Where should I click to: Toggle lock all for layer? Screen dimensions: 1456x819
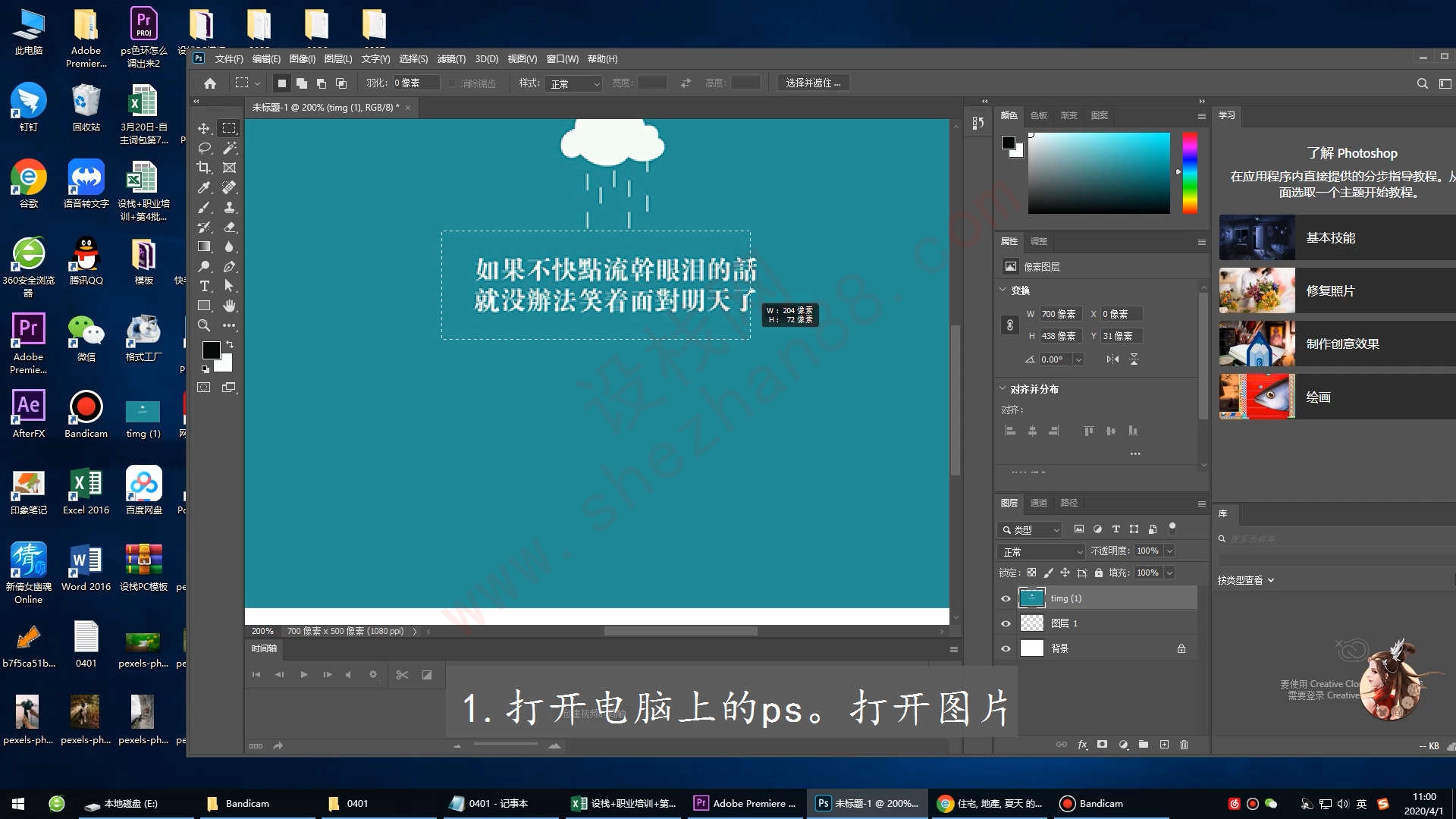[x=1099, y=573]
